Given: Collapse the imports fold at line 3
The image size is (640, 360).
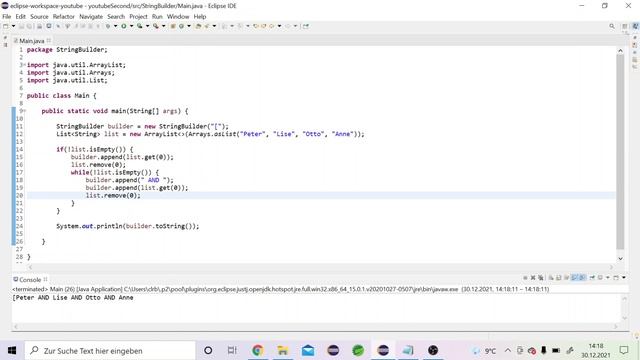Looking at the screenshot, I should click(x=24, y=65).
